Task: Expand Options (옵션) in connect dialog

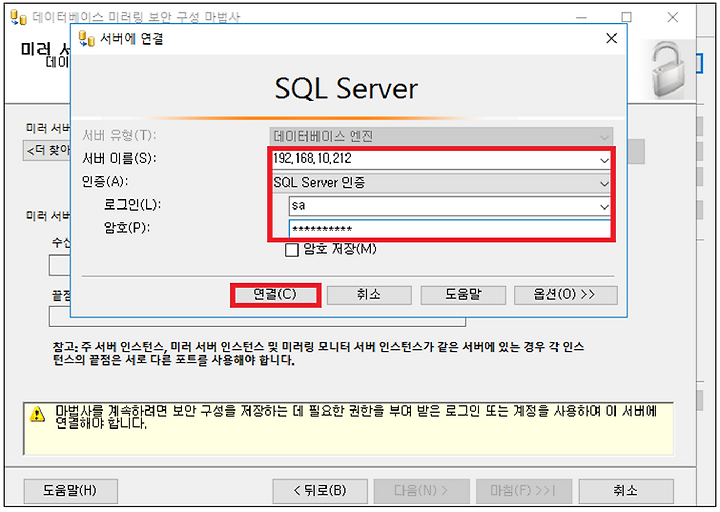Action: 565,295
